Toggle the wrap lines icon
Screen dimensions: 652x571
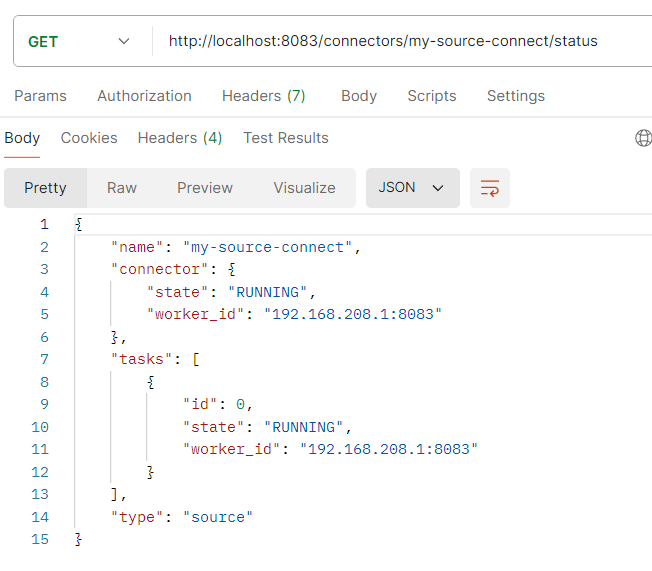[489, 188]
